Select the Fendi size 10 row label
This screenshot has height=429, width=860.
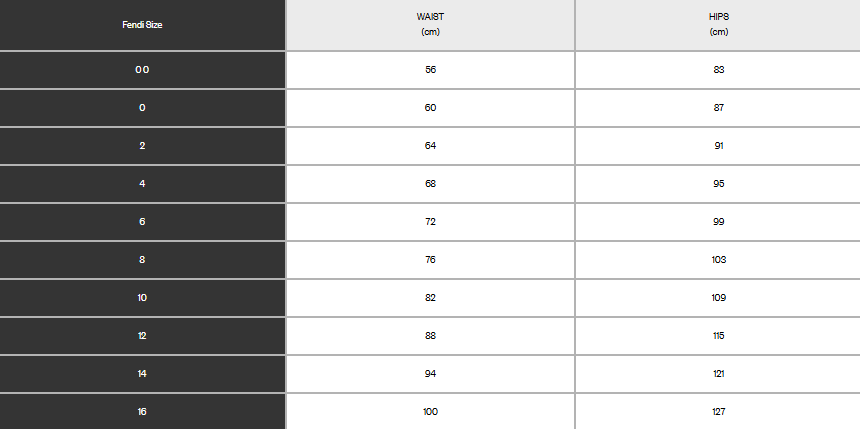pyautogui.click(x=142, y=298)
